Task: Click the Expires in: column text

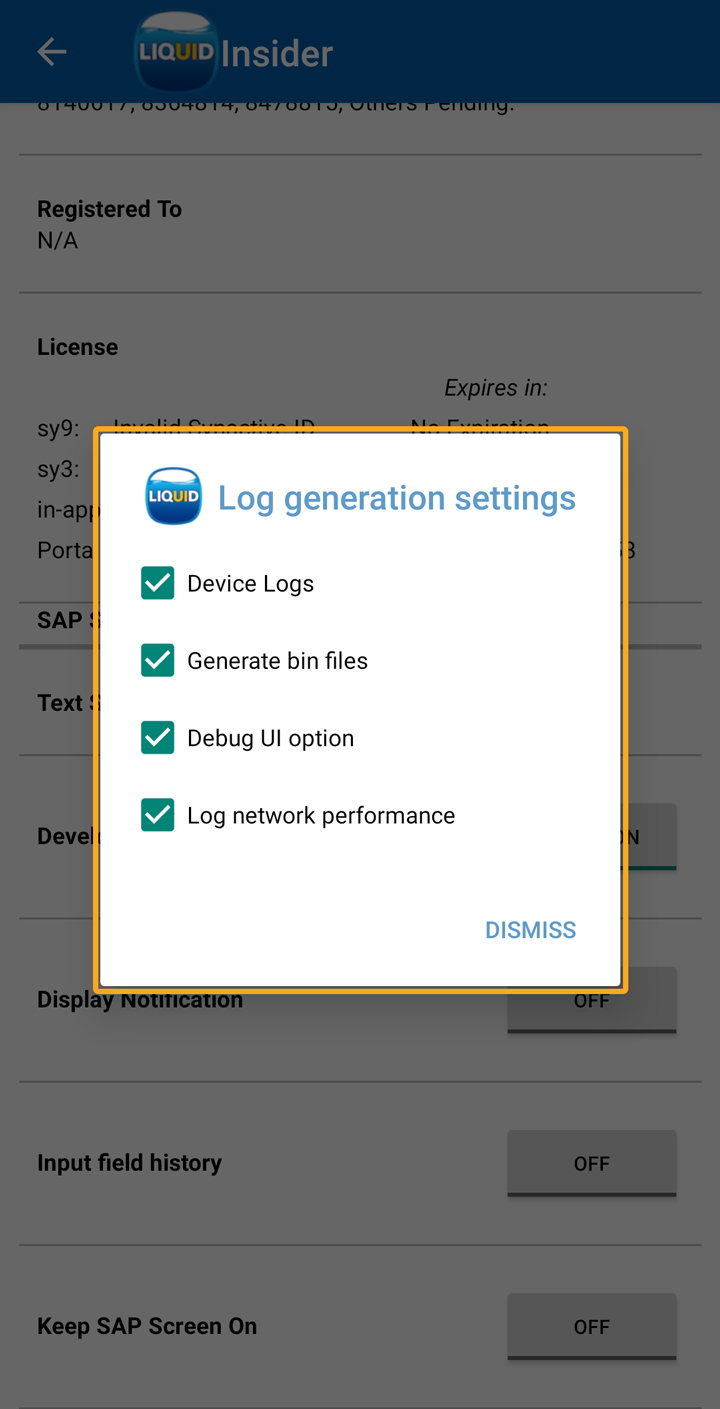Action: point(496,388)
